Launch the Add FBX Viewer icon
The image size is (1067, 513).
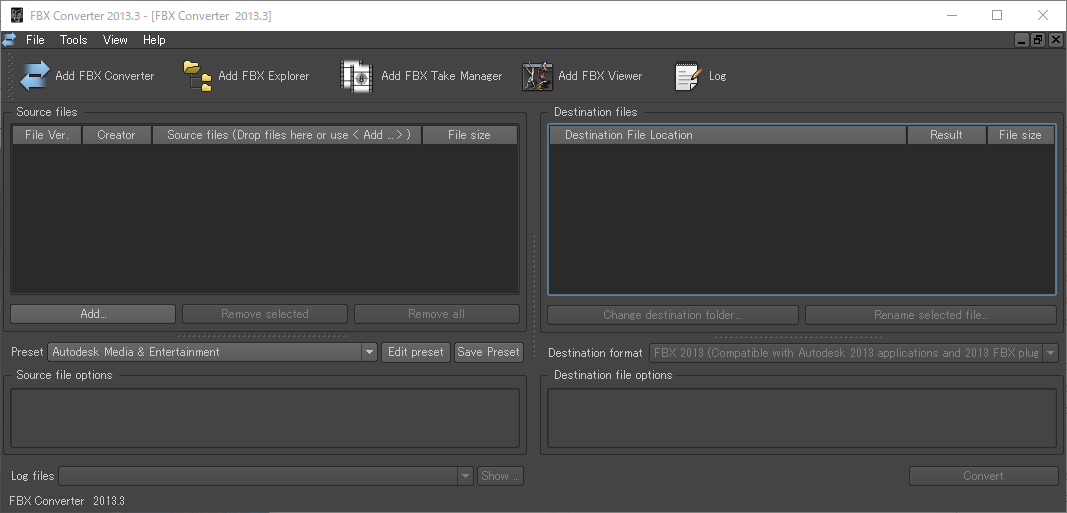tap(537, 76)
